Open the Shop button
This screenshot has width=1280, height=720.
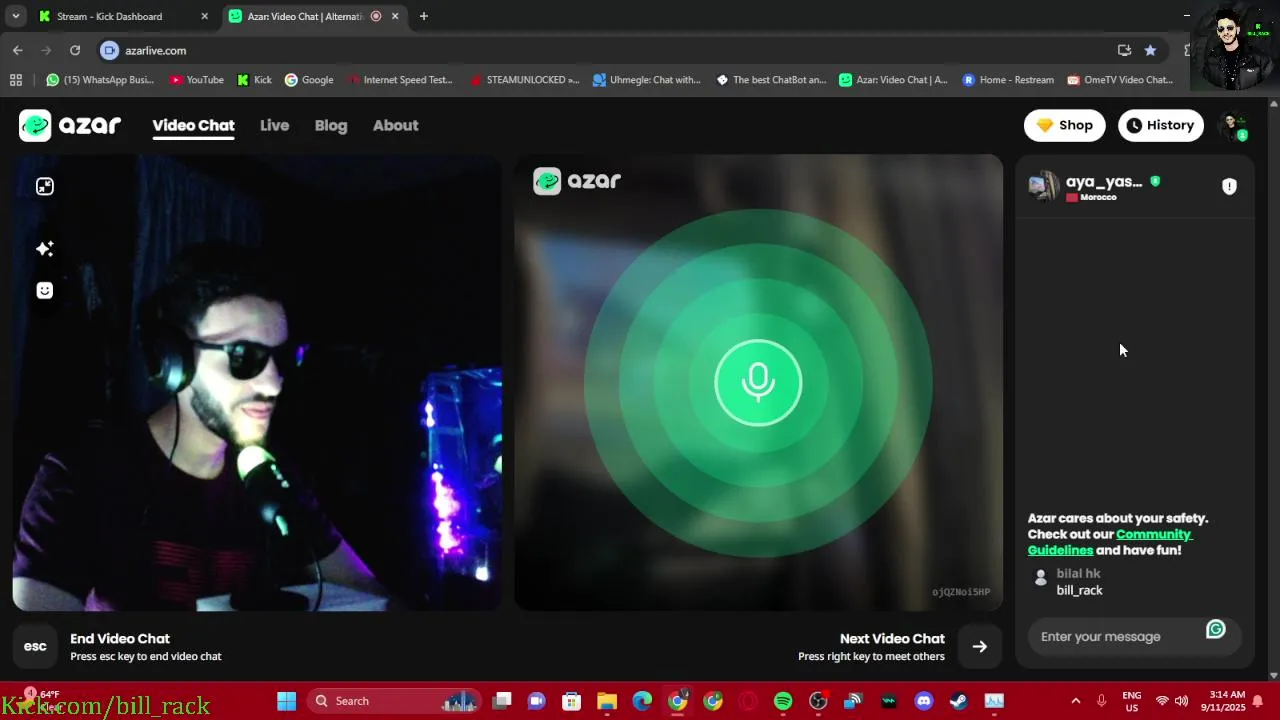pyautogui.click(x=1065, y=125)
